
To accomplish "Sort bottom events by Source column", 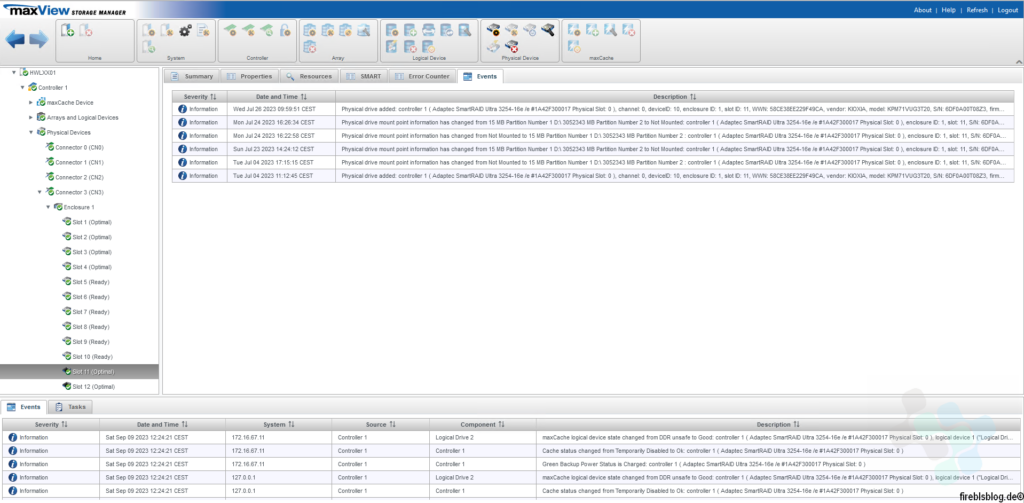I will tap(381, 425).
